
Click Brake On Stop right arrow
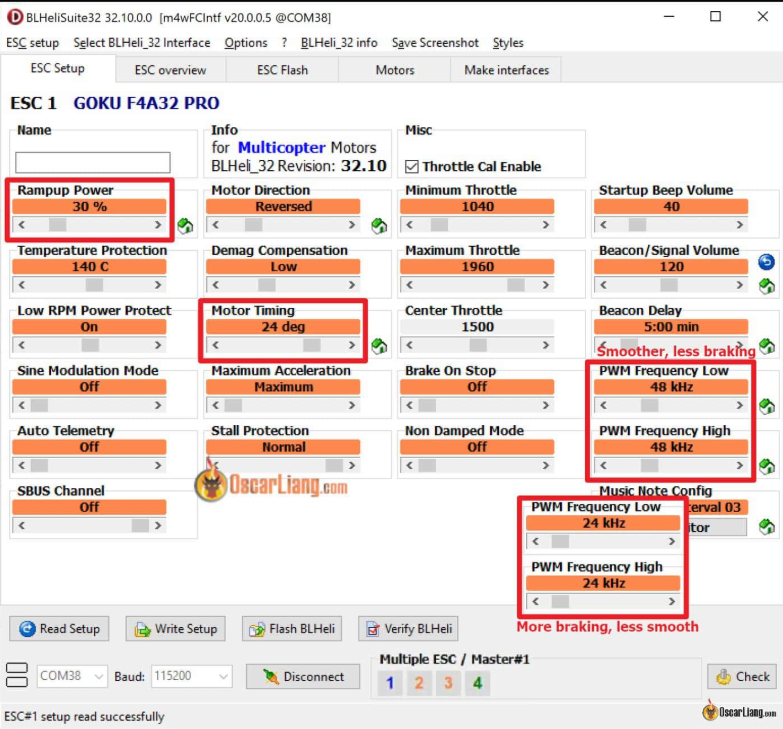[x=546, y=405]
